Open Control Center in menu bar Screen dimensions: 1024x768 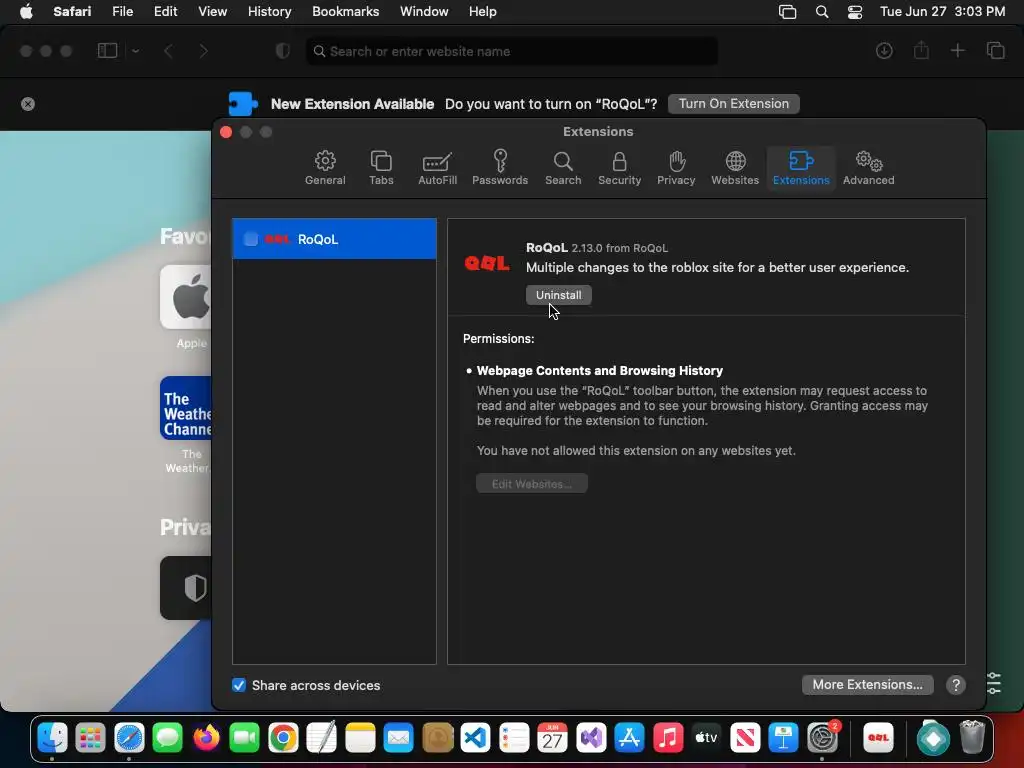(x=854, y=12)
